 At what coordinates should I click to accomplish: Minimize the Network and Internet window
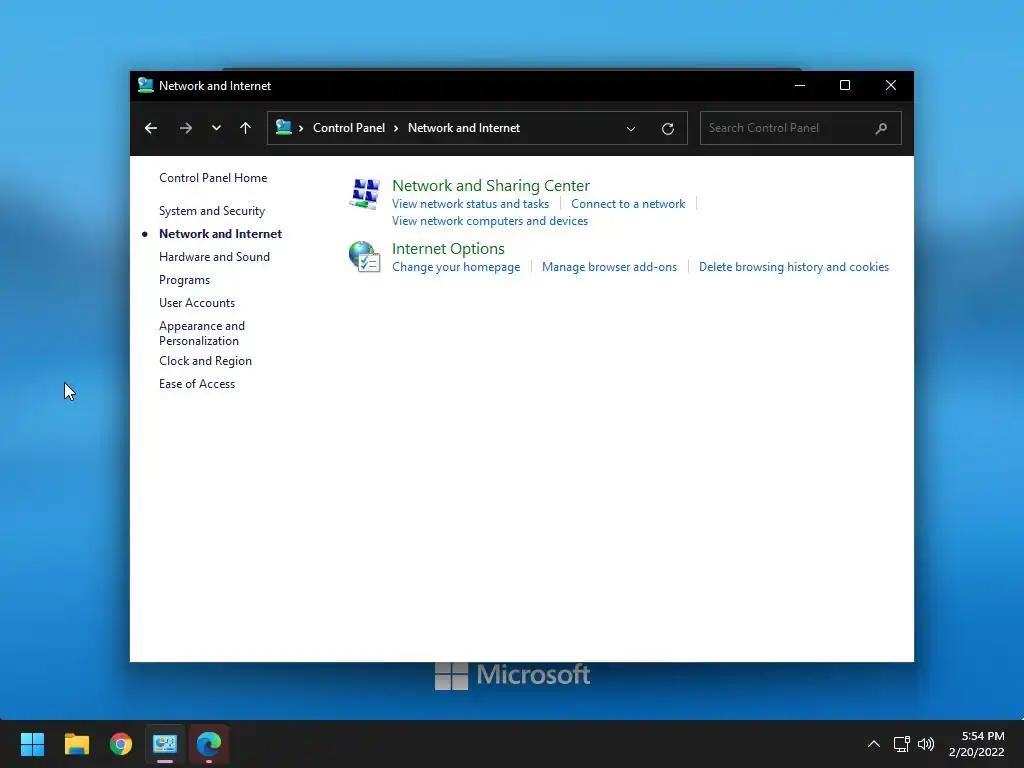(x=800, y=86)
